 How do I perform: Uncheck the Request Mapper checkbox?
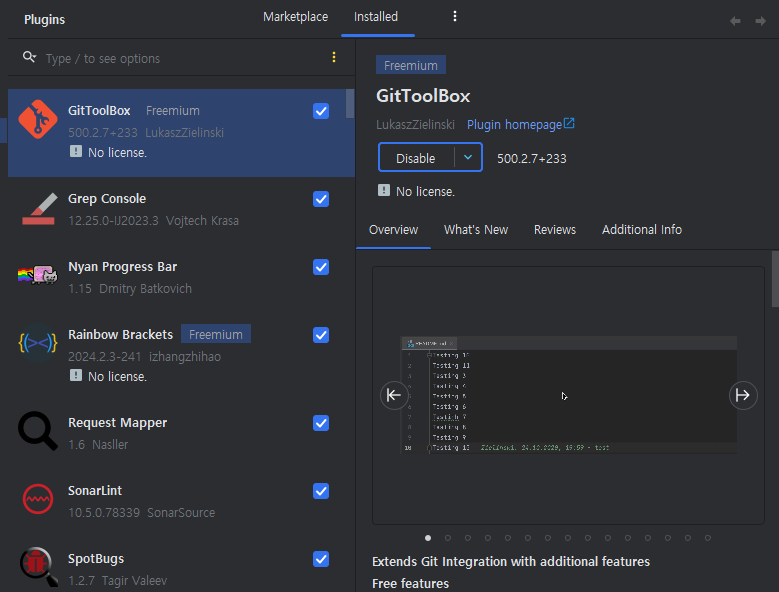[x=321, y=423]
